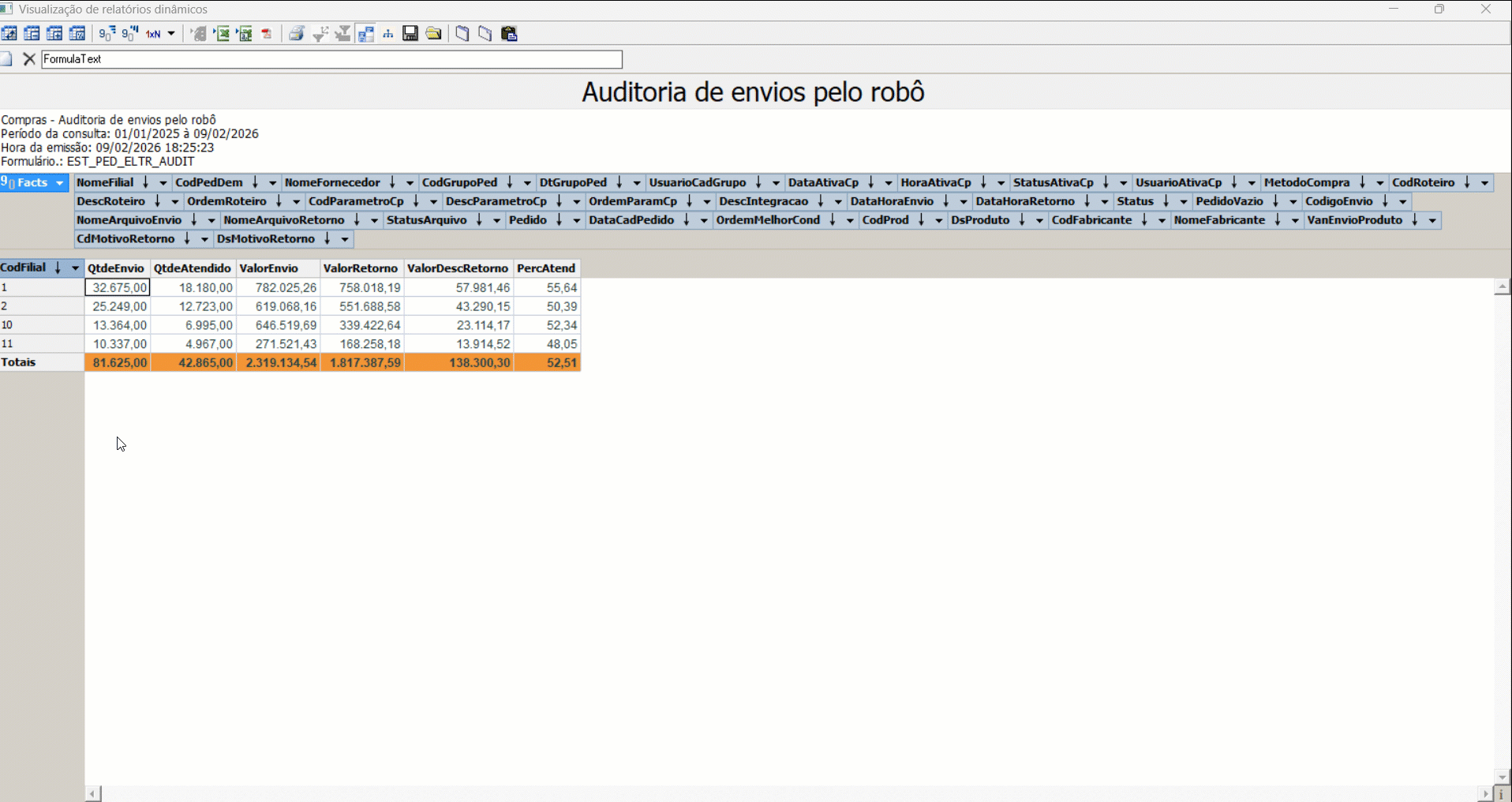
Task: Click the printer icon in toolbar
Action: pos(297,34)
